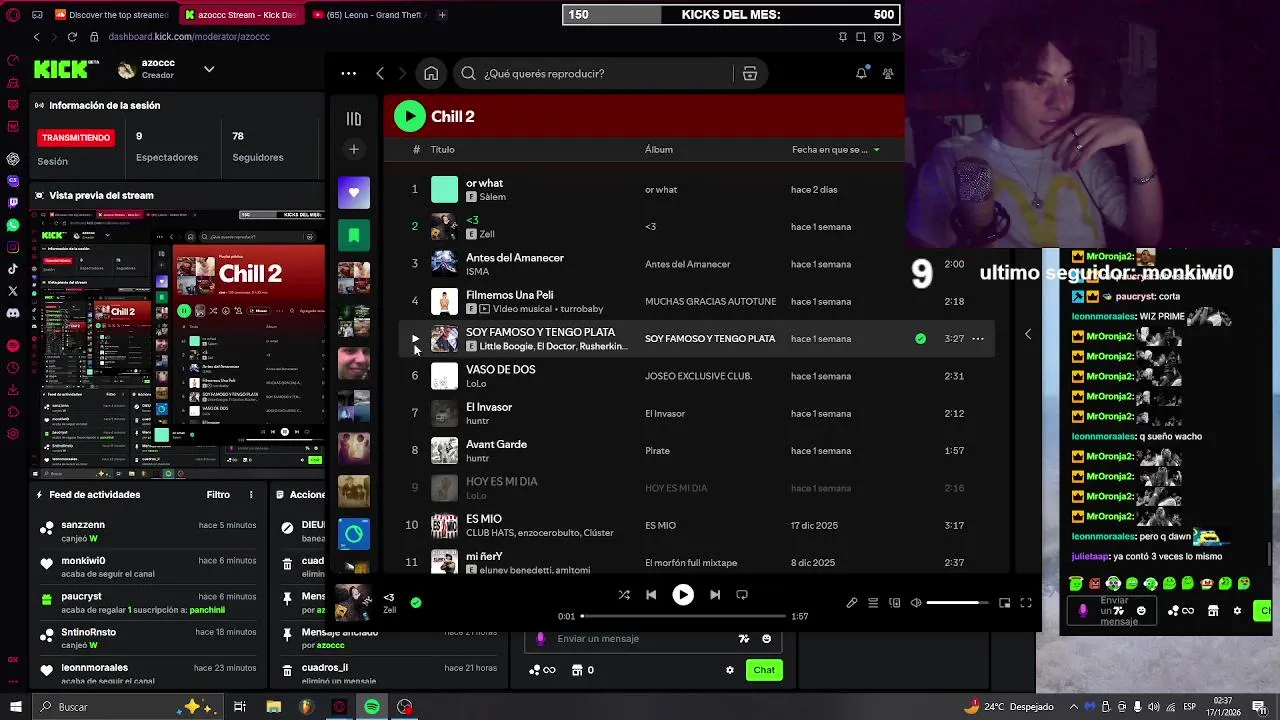Select the song VASO DE DOS

coord(500,369)
